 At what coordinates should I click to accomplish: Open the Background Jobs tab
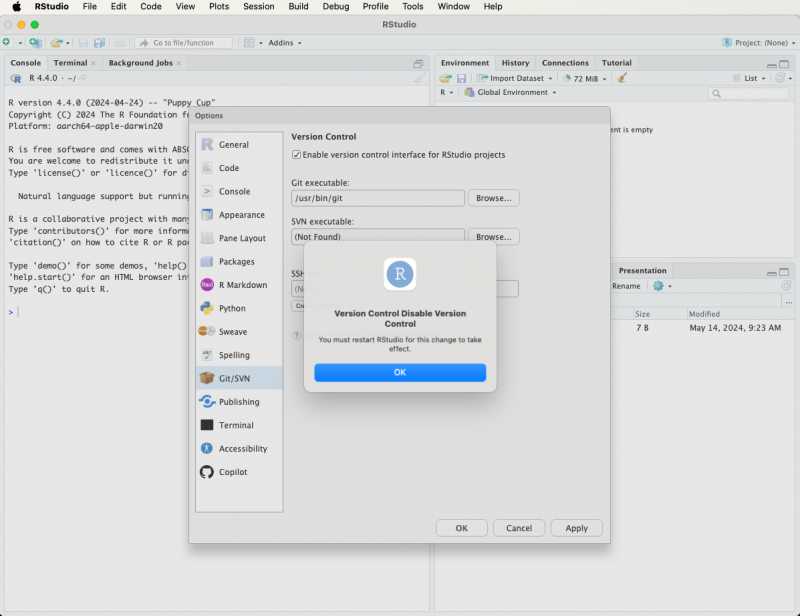(140, 63)
